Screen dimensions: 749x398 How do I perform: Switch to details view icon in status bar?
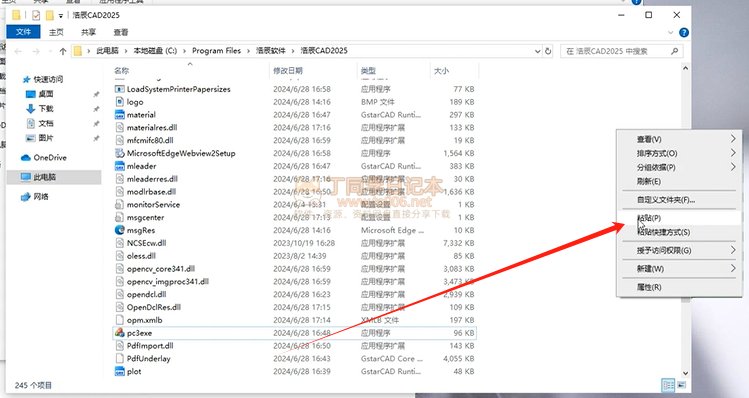[x=668, y=385]
